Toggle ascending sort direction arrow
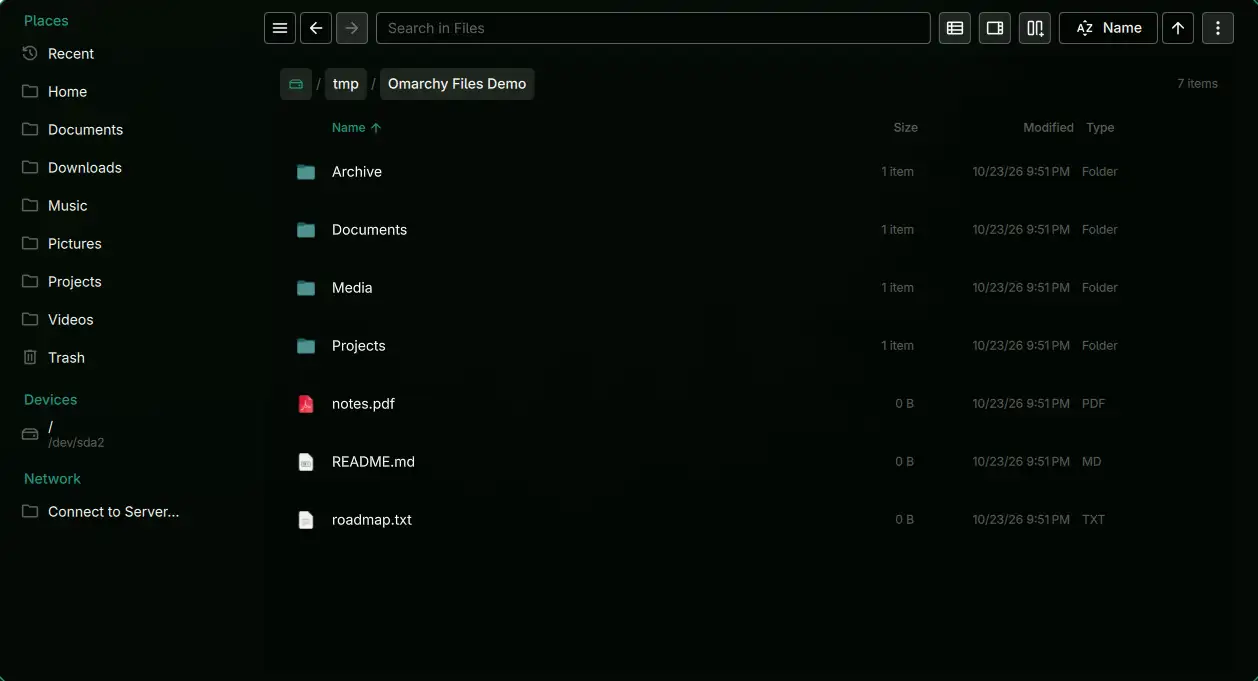1258x681 pixels. click(x=1178, y=28)
